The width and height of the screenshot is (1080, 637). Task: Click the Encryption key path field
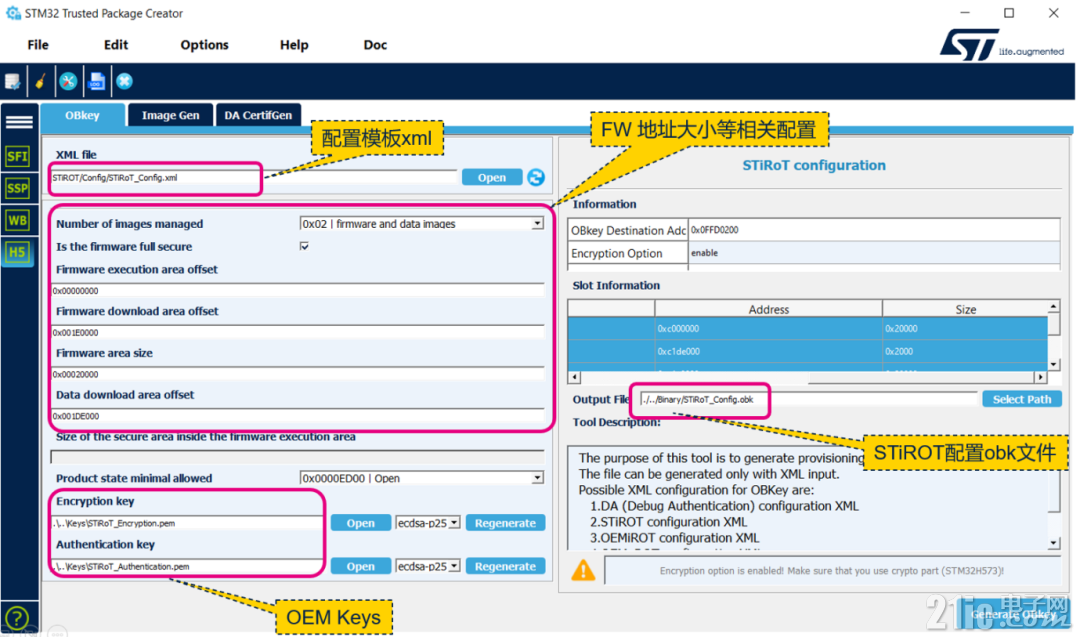click(187, 523)
